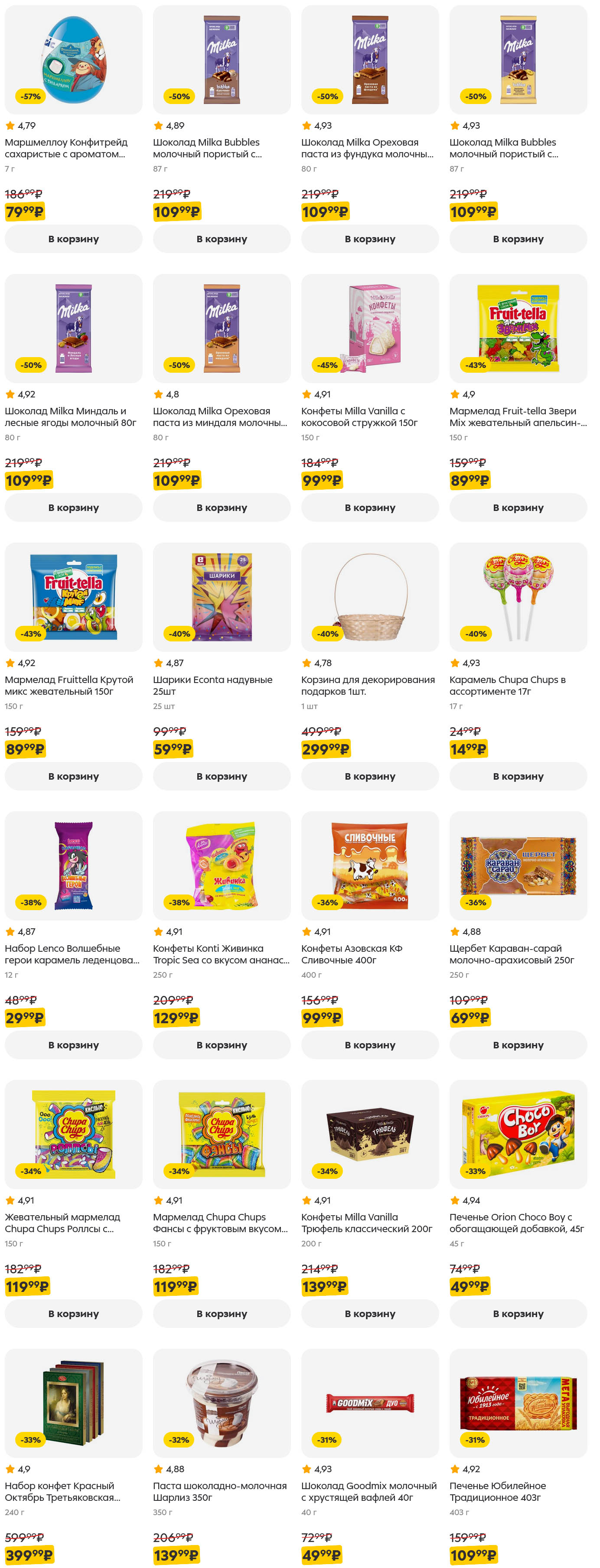Click the -57% discount badge
Screen dimensions: 600x1568
[30, 96]
